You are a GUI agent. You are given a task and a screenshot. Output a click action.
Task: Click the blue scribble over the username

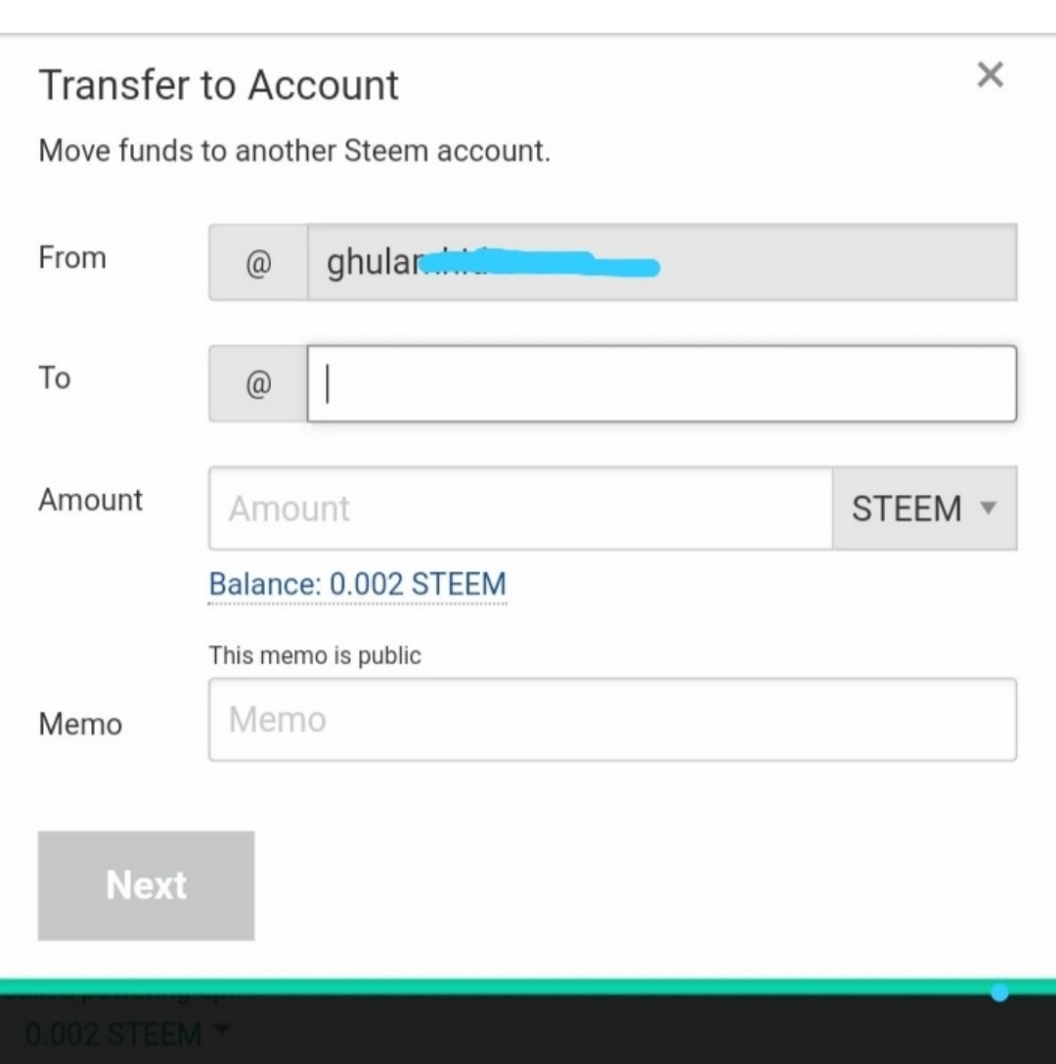[540, 263]
